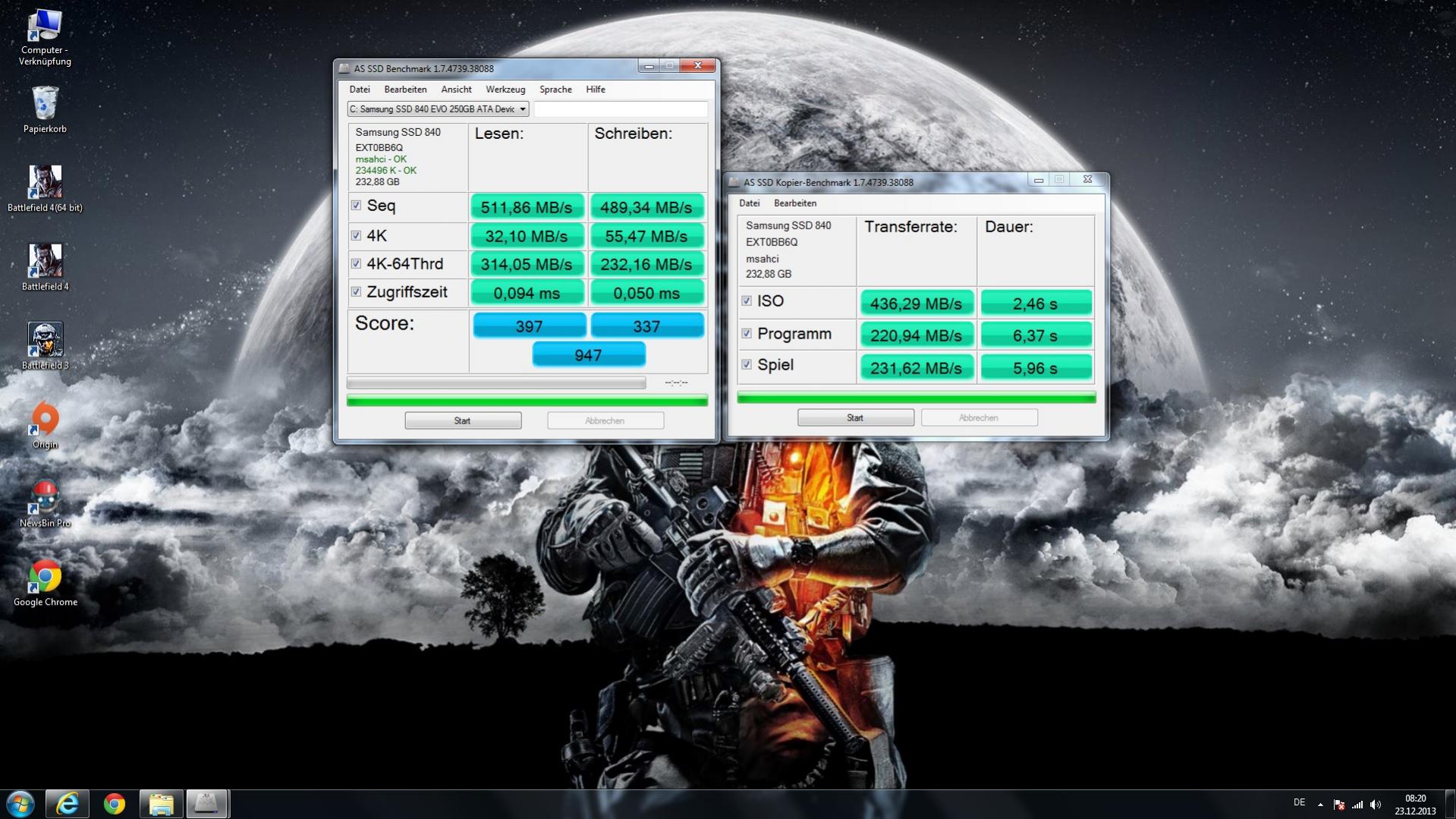Click the DE language indicator

point(1299,802)
